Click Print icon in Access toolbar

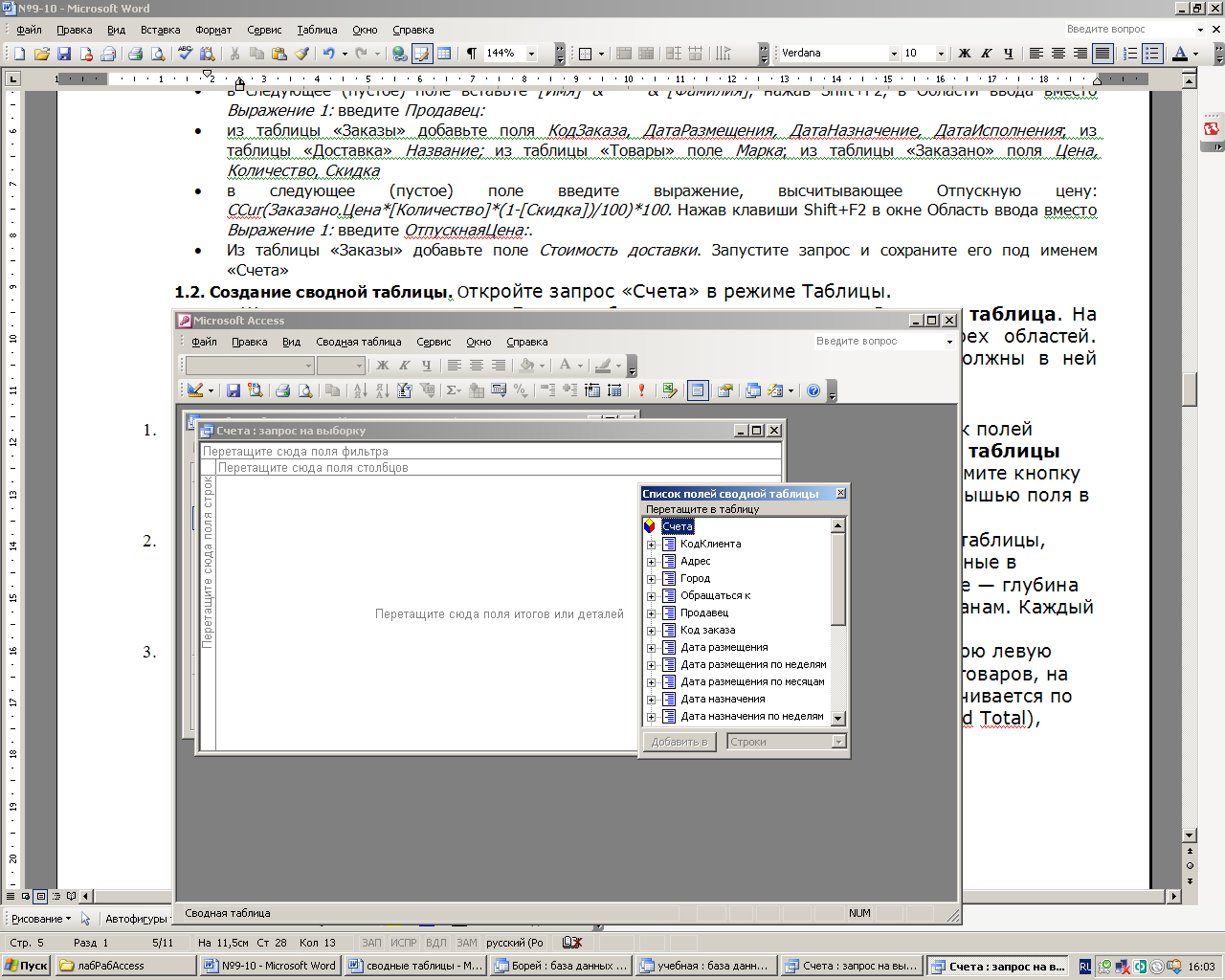[282, 390]
